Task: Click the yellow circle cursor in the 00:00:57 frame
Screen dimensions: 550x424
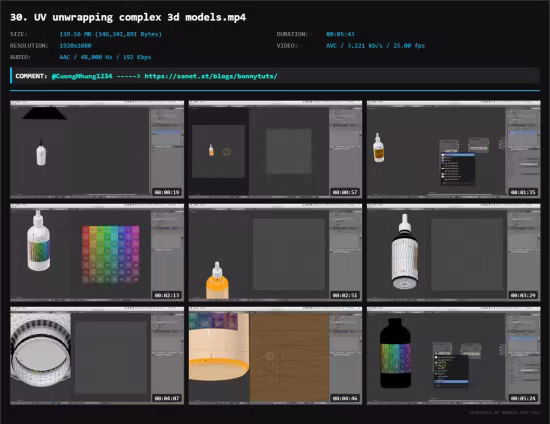Action: 227,152
